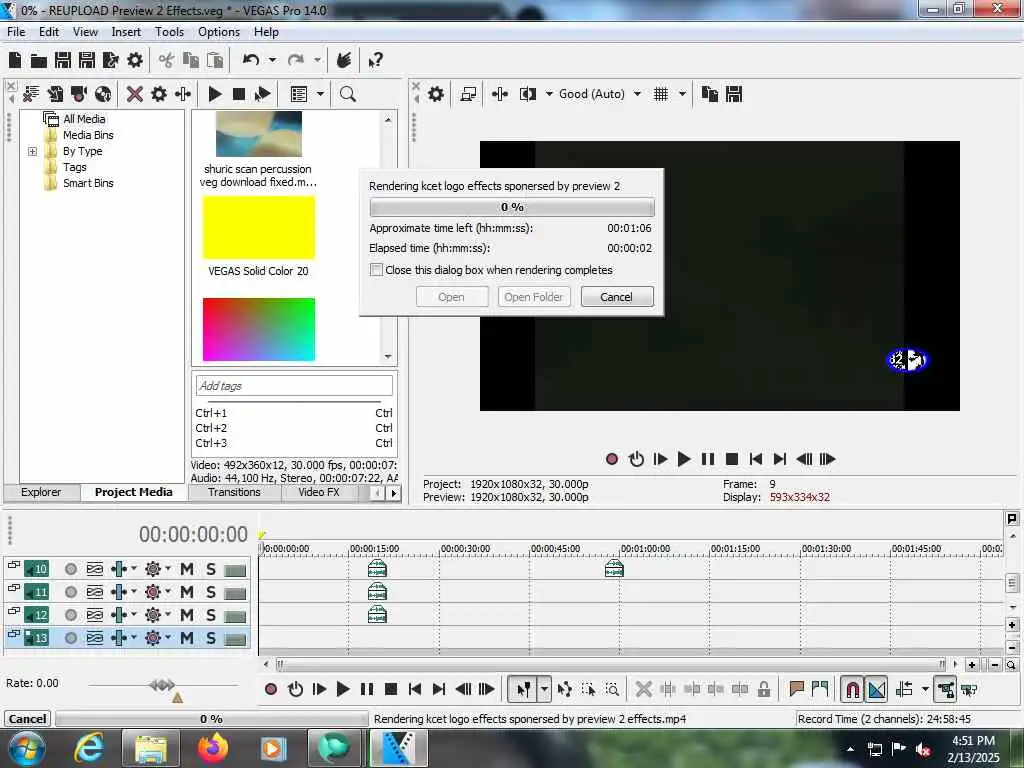1024x768 pixels.
Task: Select the Smart Bins folder
Action: 88,183
